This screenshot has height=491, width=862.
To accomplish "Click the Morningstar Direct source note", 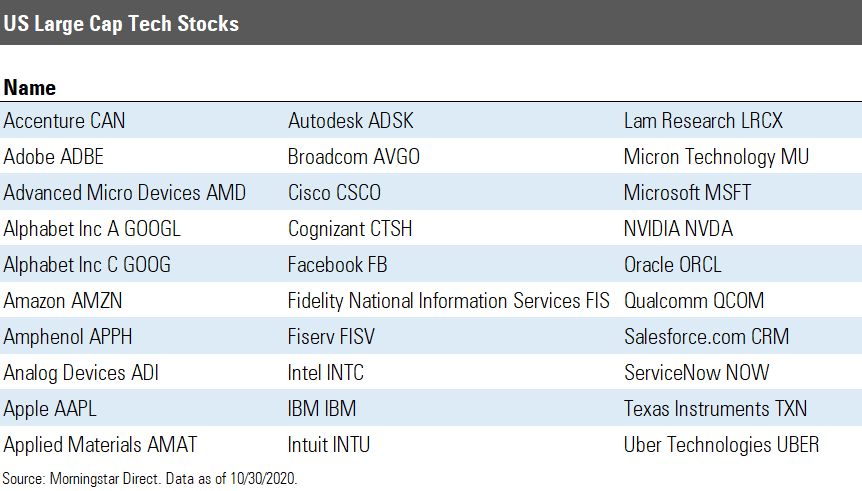I will pos(150,478).
